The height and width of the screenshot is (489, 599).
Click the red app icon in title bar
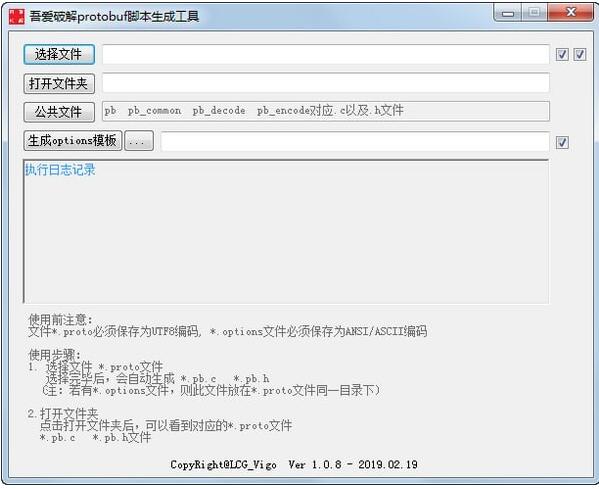[x=16, y=16]
